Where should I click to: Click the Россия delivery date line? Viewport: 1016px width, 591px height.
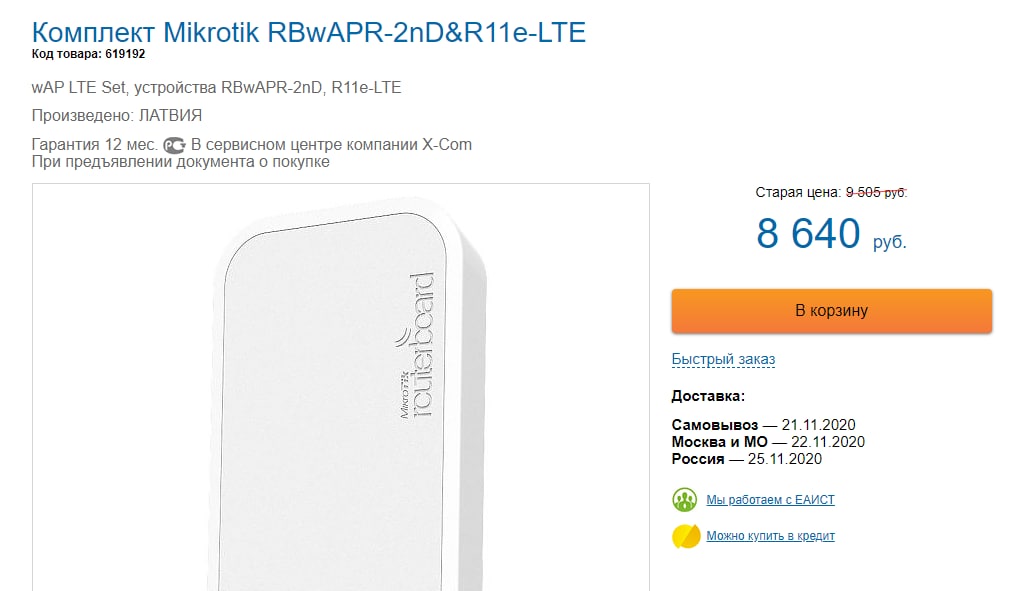click(746, 459)
